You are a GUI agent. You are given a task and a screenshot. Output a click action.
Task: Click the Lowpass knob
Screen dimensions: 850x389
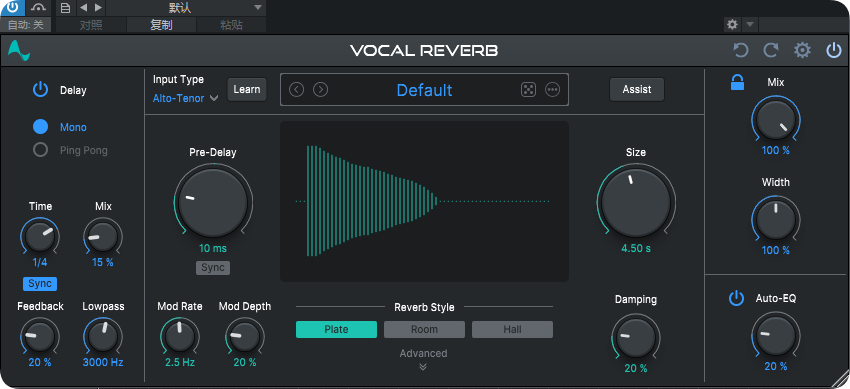pos(103,336)
